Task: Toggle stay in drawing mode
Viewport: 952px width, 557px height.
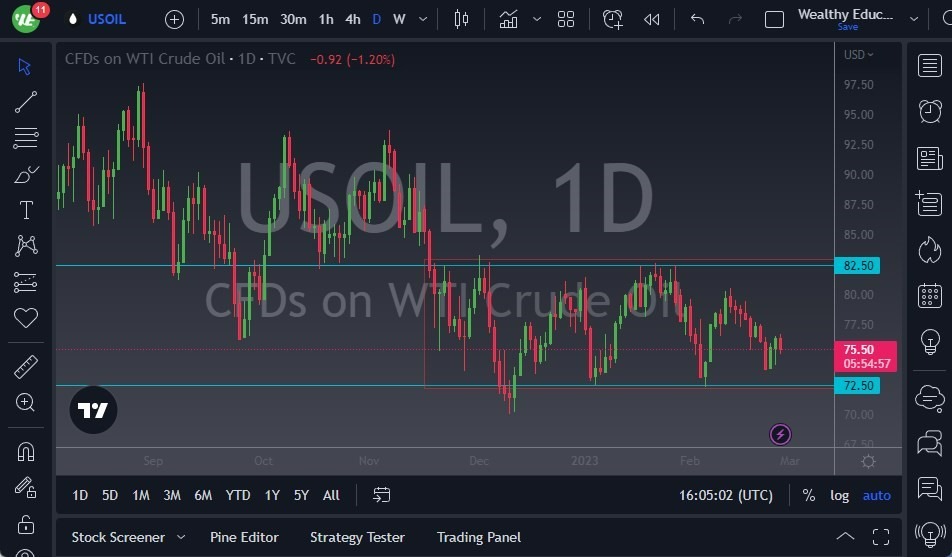Action: point(26,487)
